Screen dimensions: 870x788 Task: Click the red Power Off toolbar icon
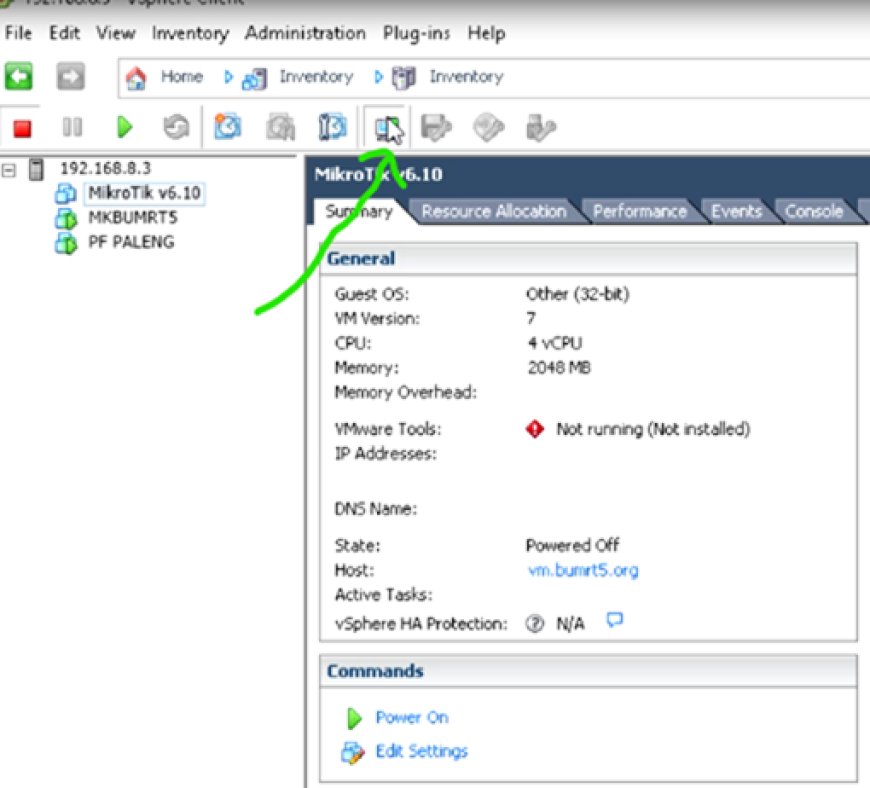22,128
